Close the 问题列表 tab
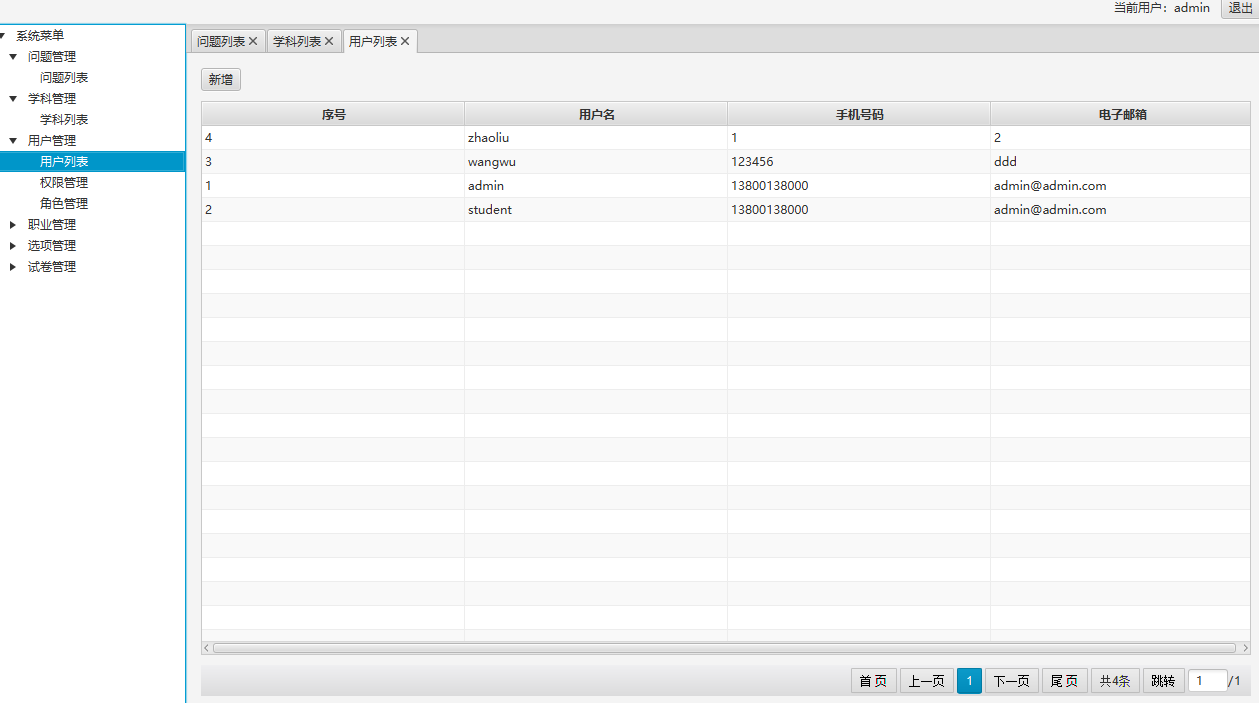The width and height of the screenshot is (1259, 703). coord(253,42)
